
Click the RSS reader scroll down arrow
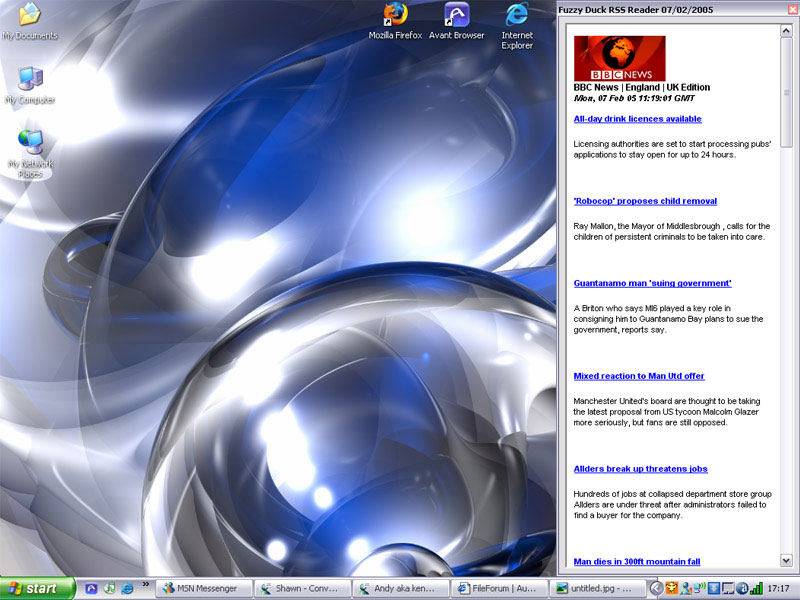point(786,561)
